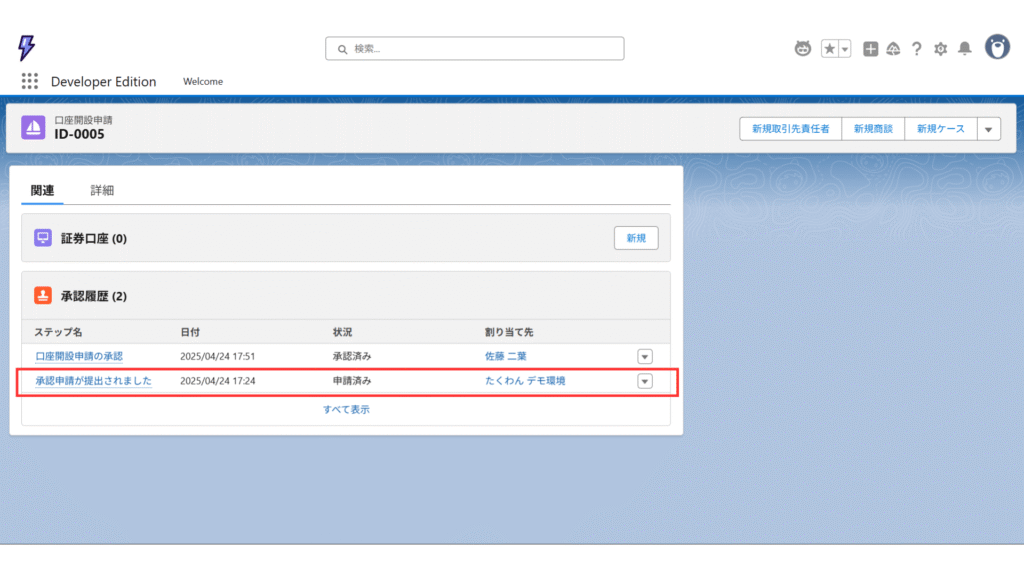Click the 証券口座 related list icon
Image resolution: width=1024 pixels, height=576 pixels.
point(43,238)
